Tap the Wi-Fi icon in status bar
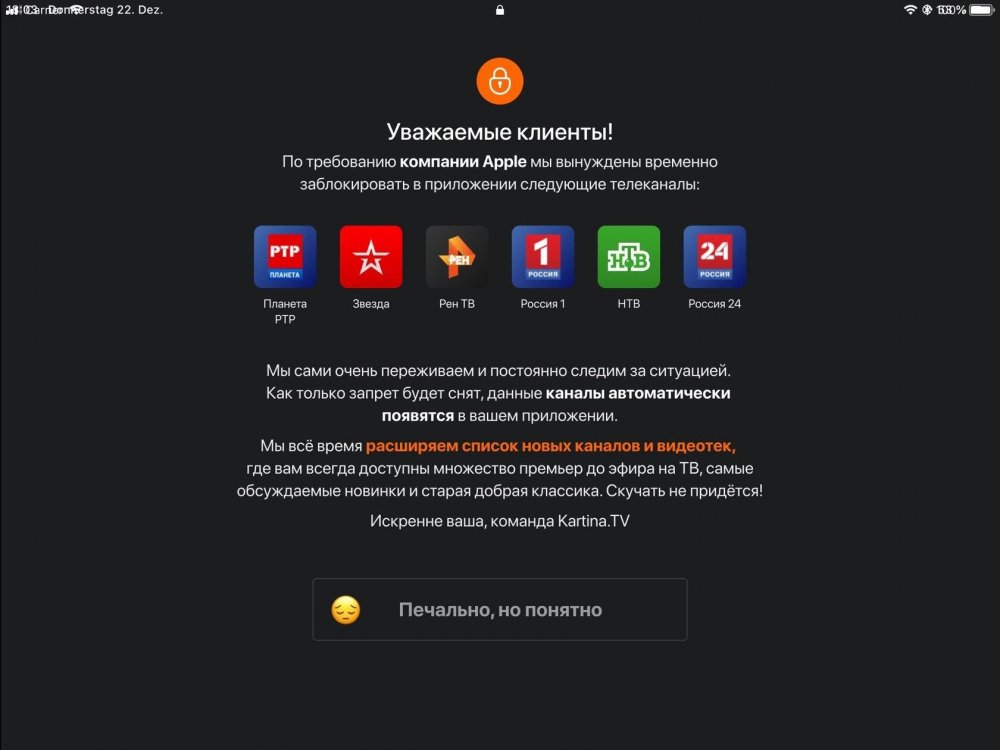 (910, 10)
